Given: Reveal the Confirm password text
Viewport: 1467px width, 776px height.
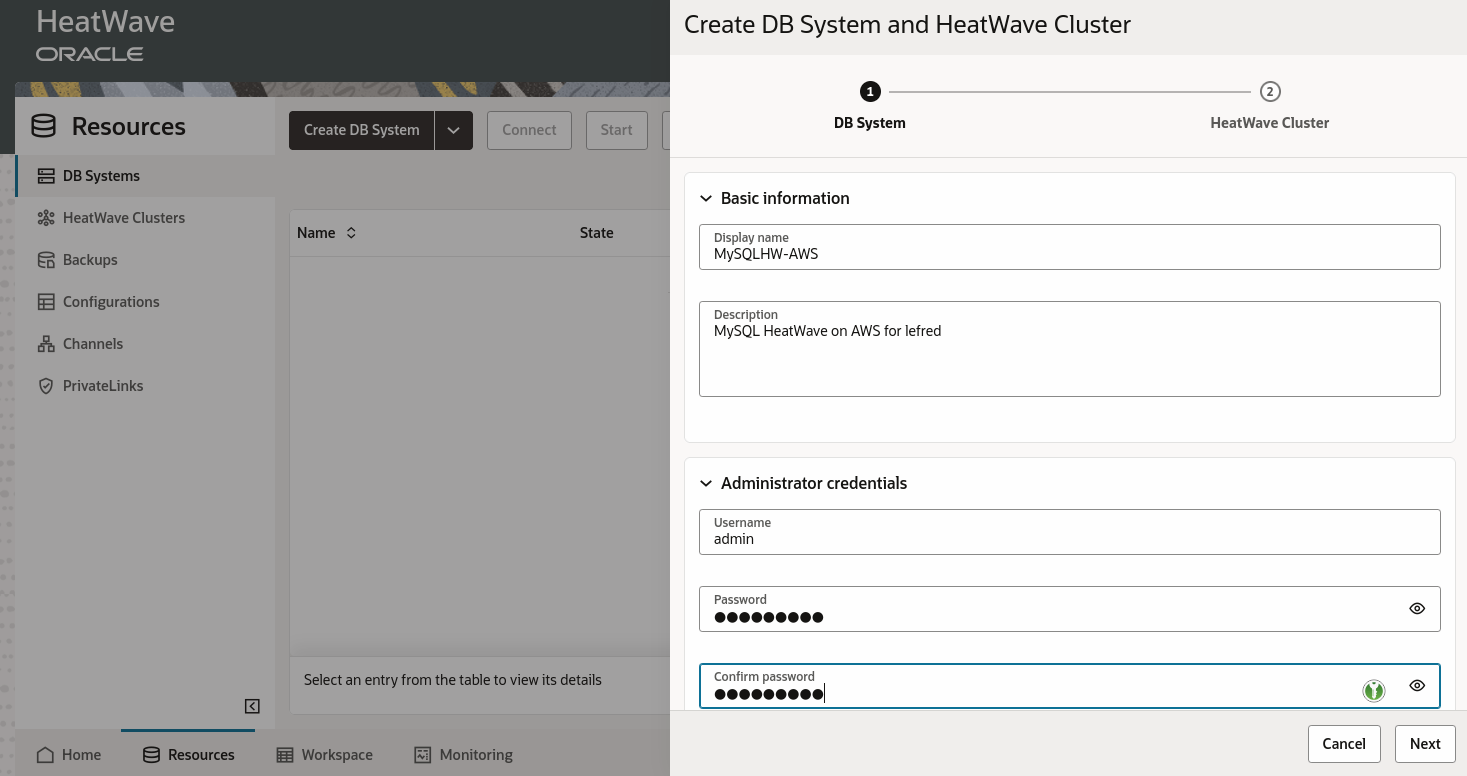Looking at the screenshot, I should (1417, 685).
